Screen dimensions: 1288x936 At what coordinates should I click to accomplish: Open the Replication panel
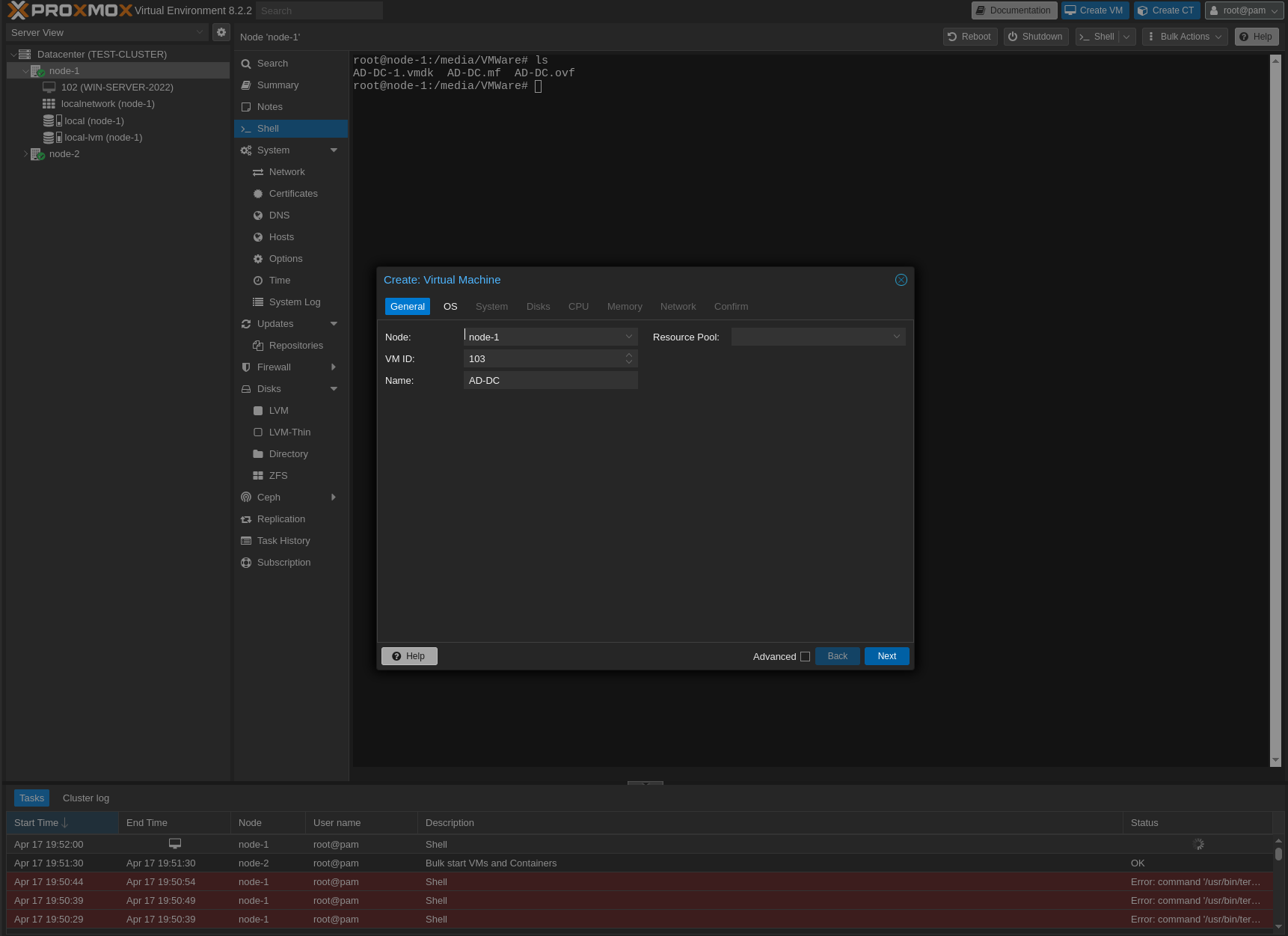tap(280, 519)
